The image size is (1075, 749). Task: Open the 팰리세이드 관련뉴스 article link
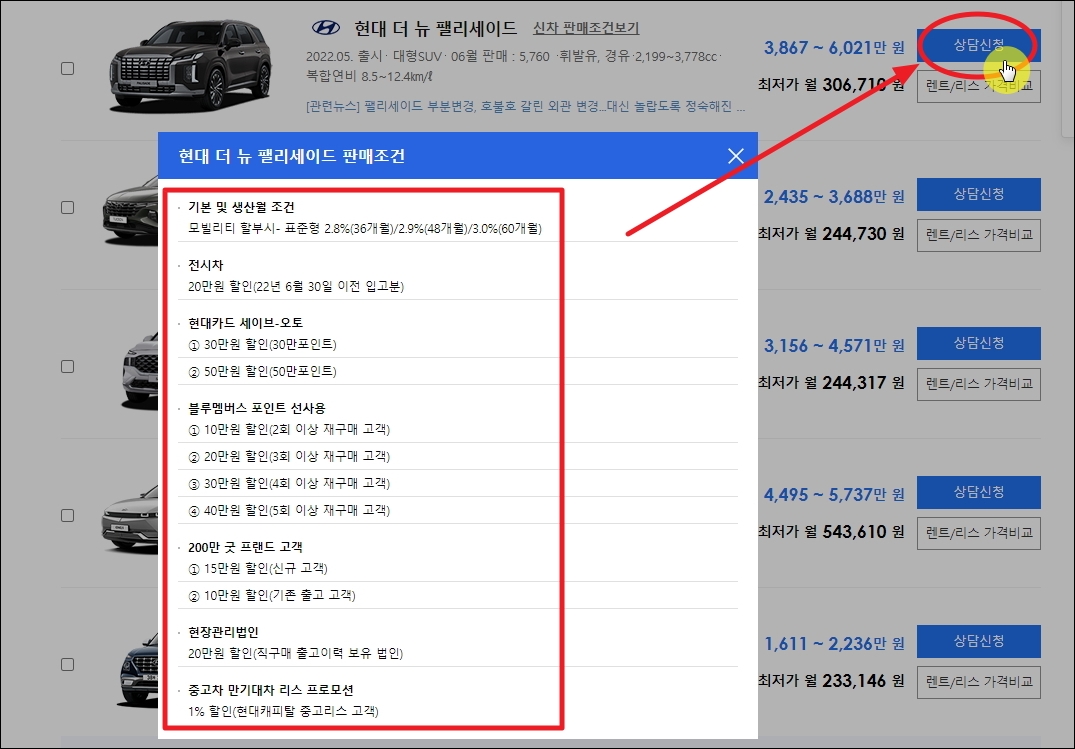coord(525,107)
